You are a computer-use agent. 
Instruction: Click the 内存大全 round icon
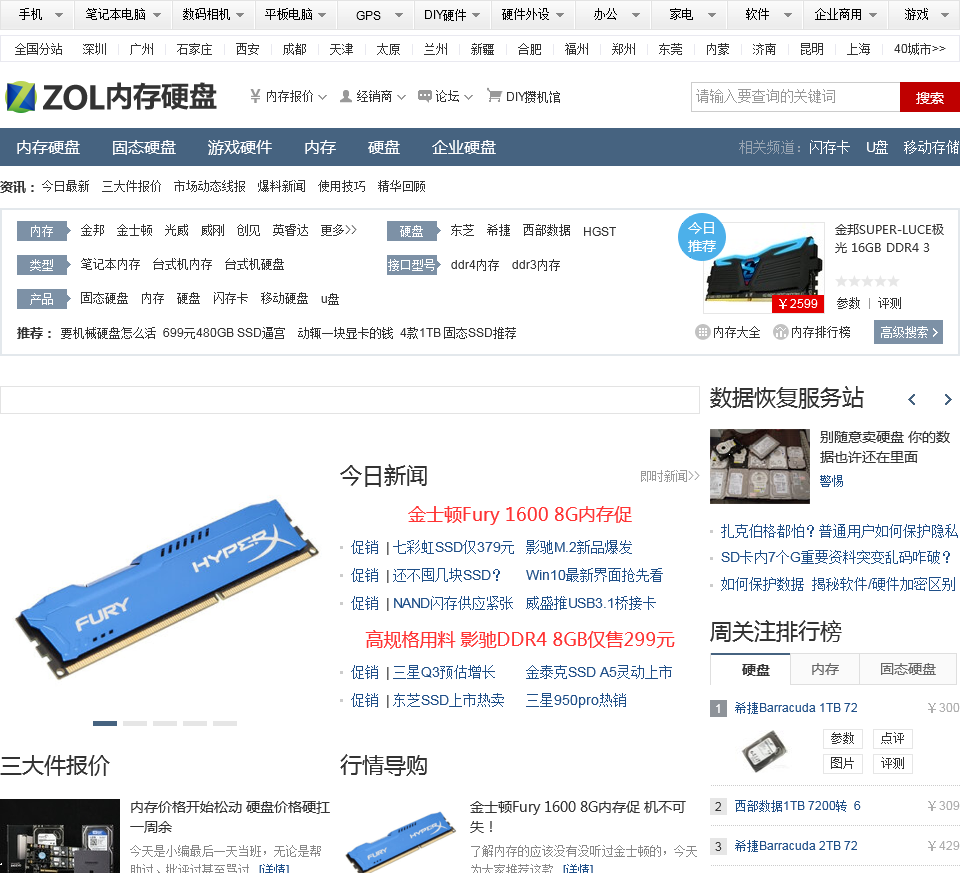(x=702, y=332)
